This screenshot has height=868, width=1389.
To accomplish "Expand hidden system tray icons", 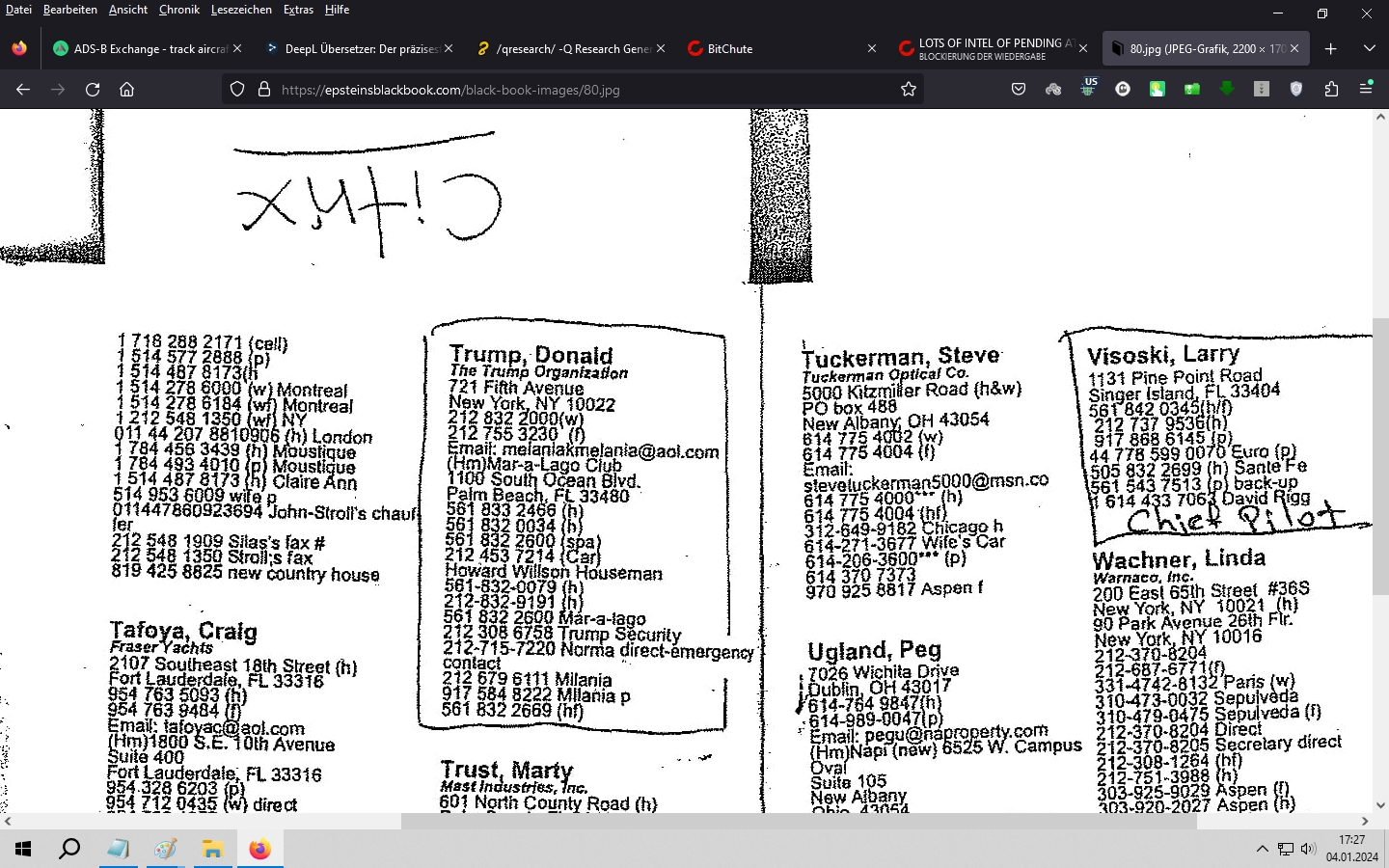I will pyautogui.click(x=1262, y=849).
